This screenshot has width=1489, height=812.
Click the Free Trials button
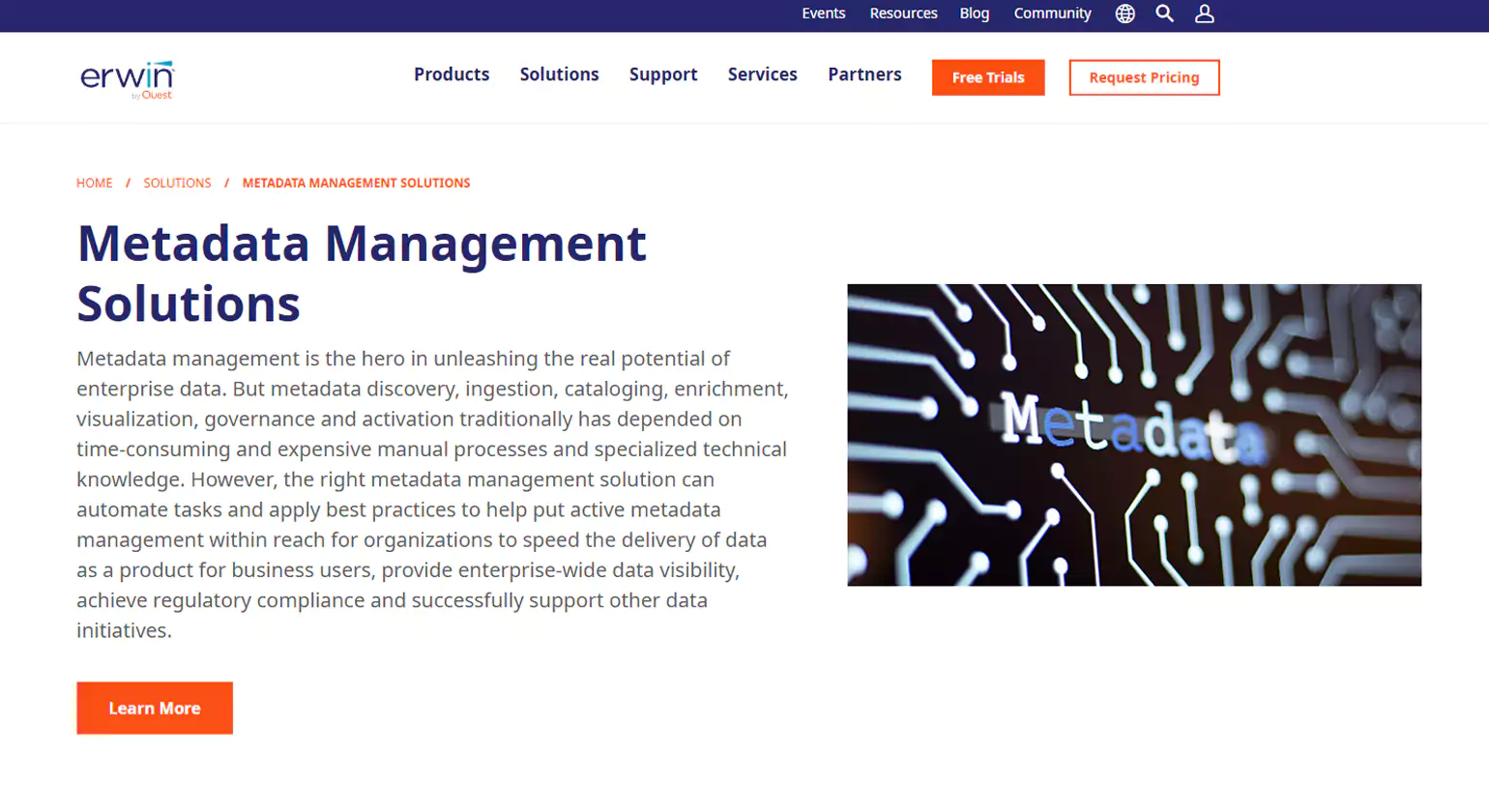pos(987,77)
